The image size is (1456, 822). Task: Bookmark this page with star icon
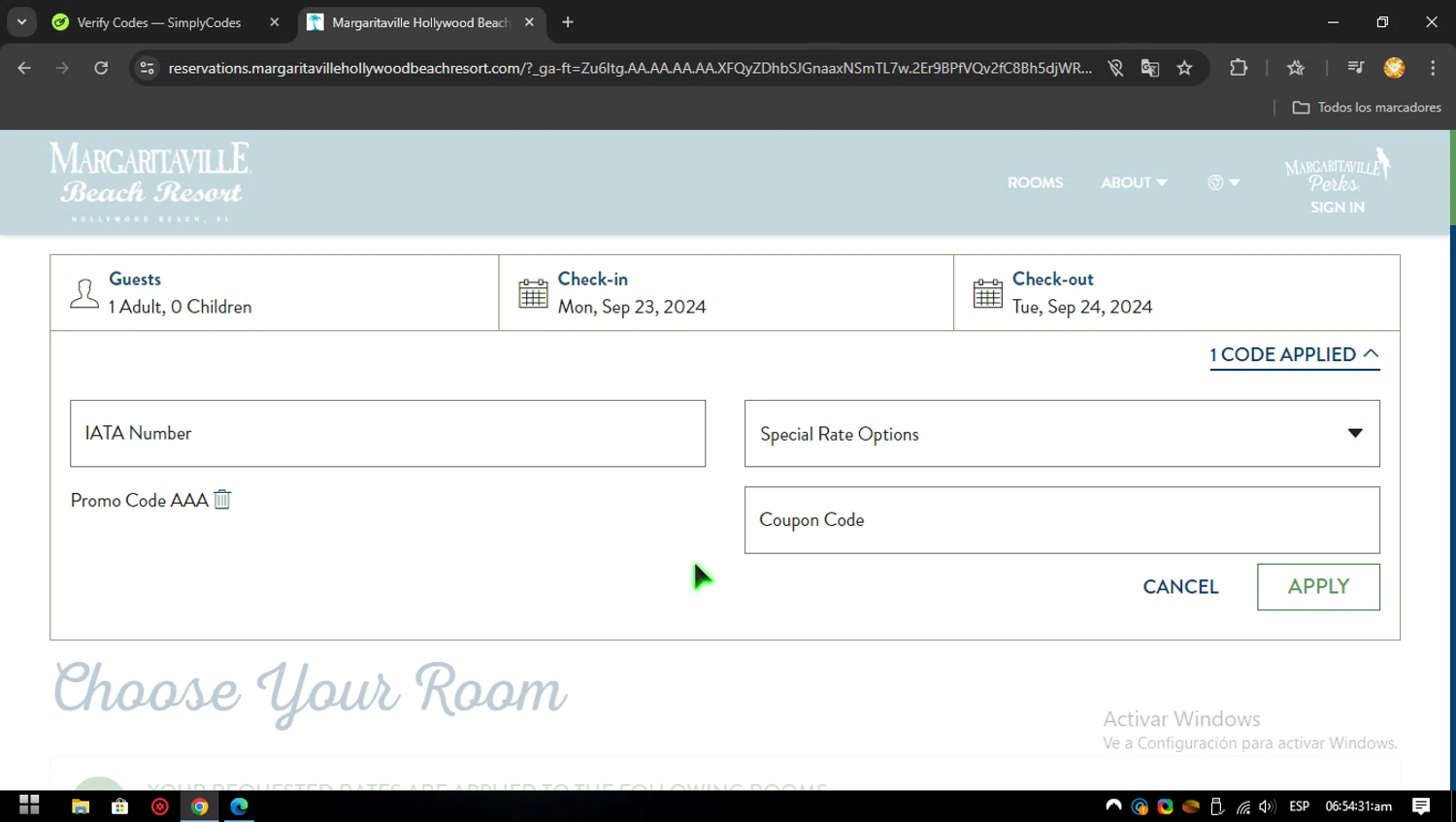(1184, 68)
